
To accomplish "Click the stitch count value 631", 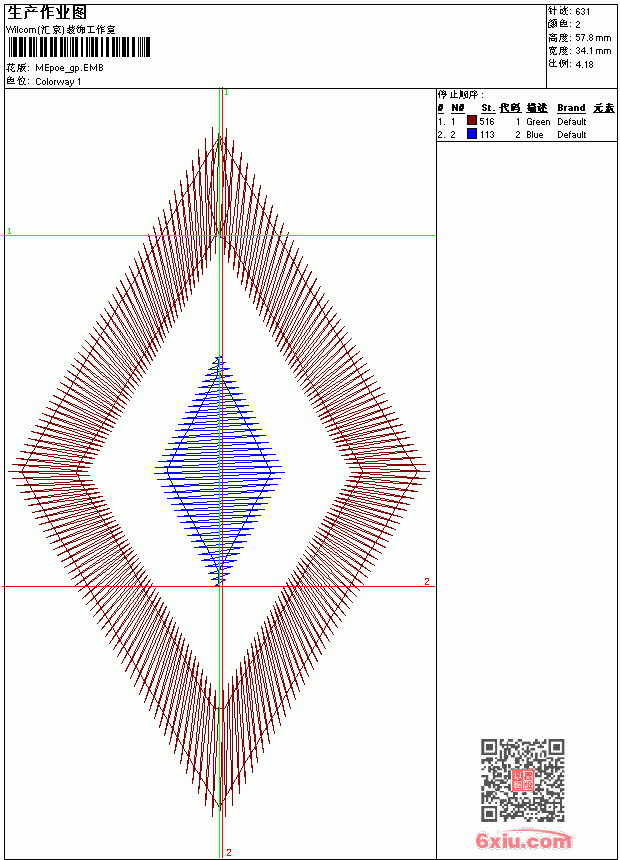I will point(583,11).
